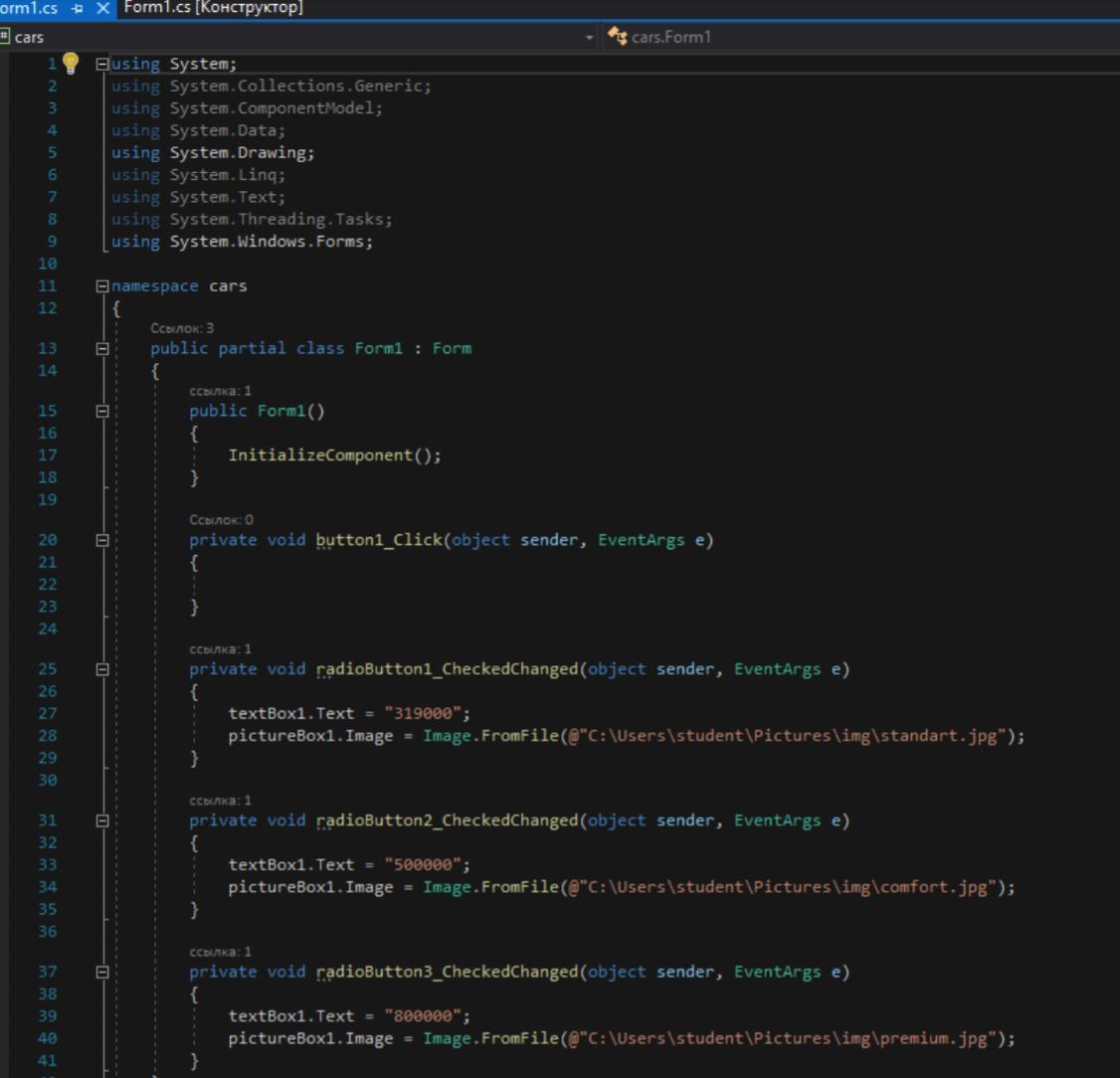Image resolution: width=1120 pixels, height=1078 pixels.
Task: Open 'ссылка: 1' references above radioButton1_CheckedChanged
Action: click(220, 649)
